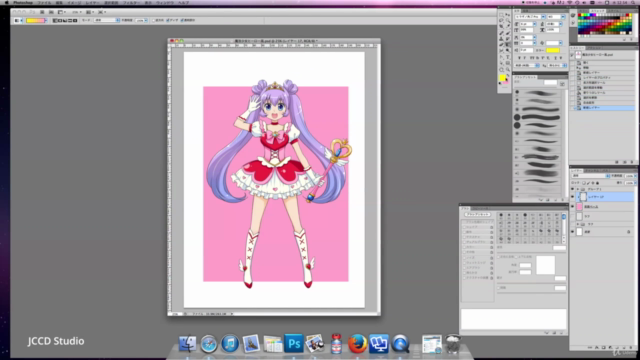The height and width of the screenshot is (360, 640).
Task: Select the Move tool
Action: coord(508,15)
